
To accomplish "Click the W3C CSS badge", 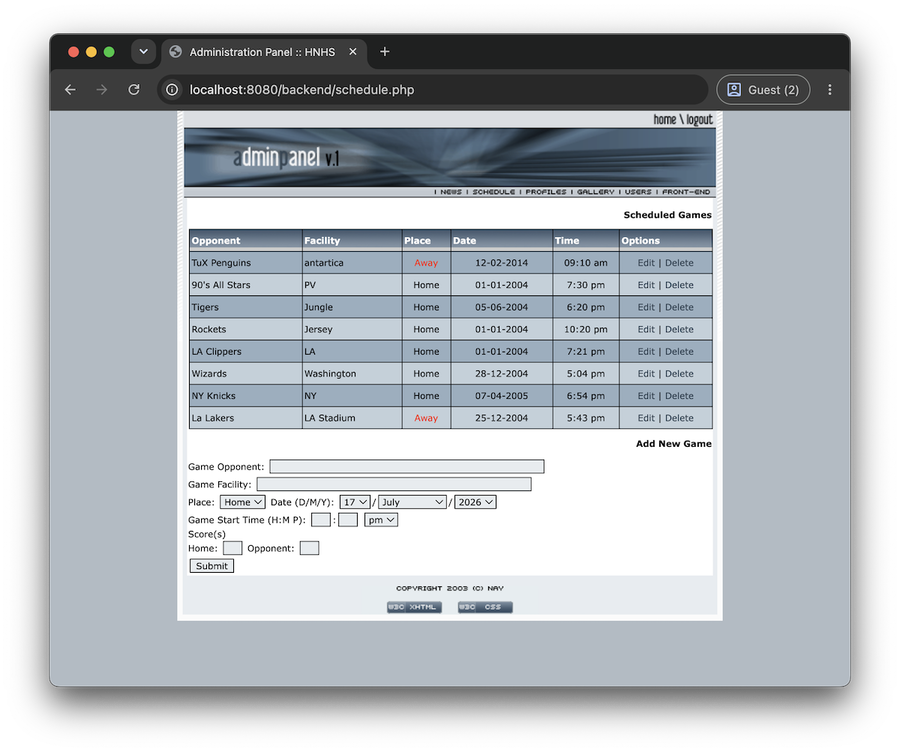I will [x=485, y=607].
